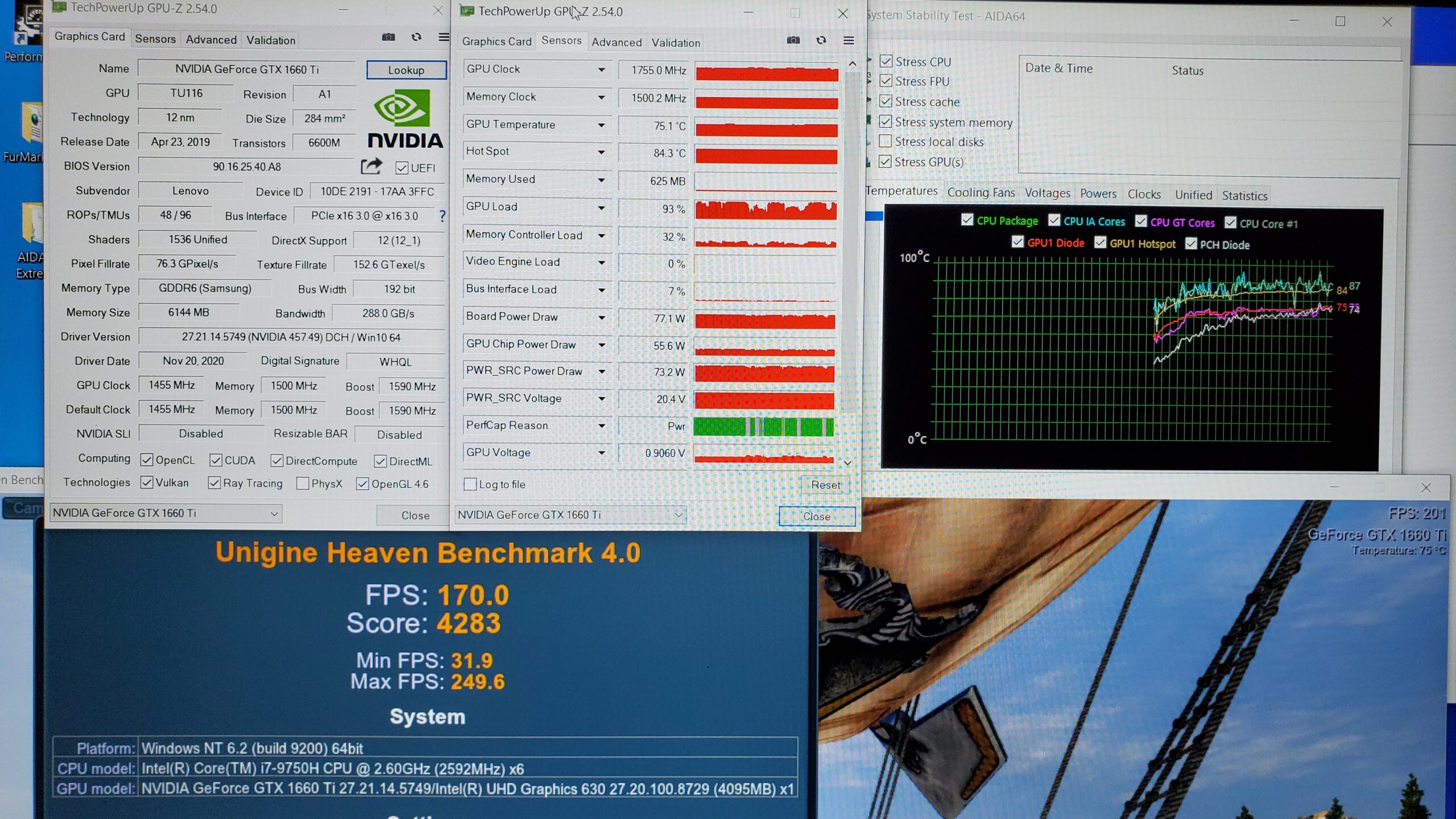The height and width of the screenshot is (819, 1456).
Task: Uncheck the Stress GPU(s) checkbox
Action: (885, 162)
